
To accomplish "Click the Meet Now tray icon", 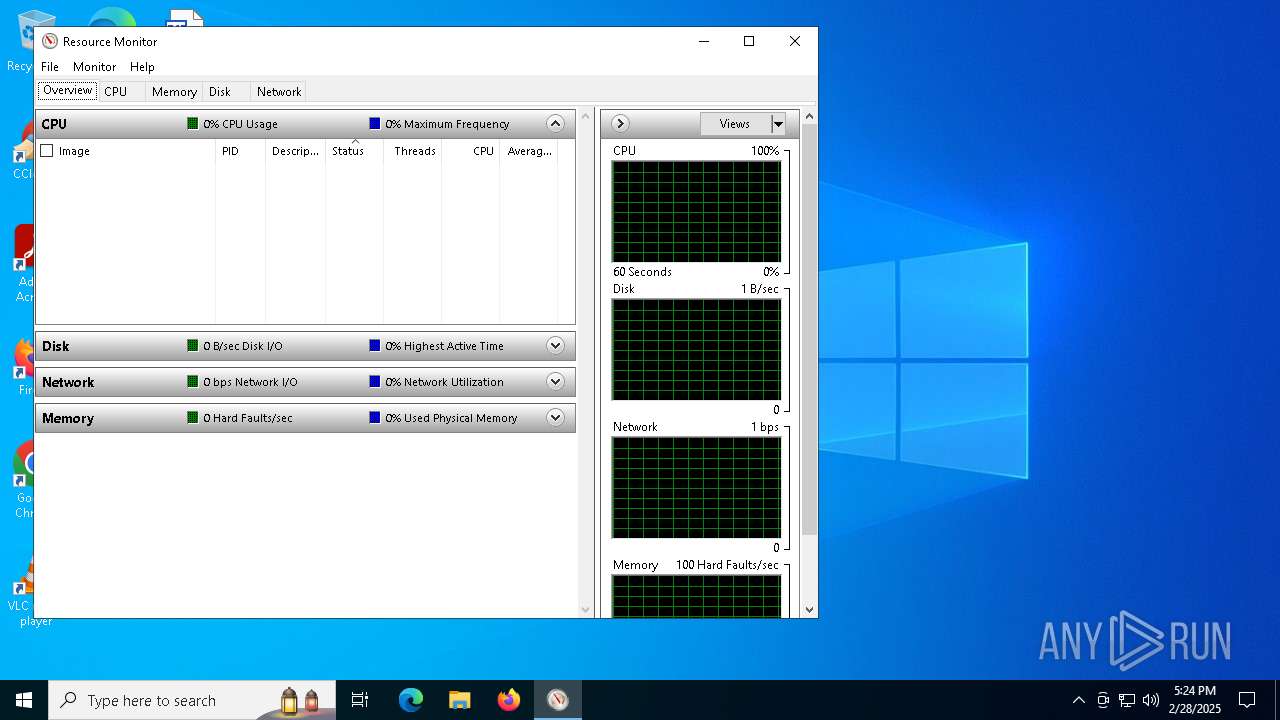I will [1103, 700].
